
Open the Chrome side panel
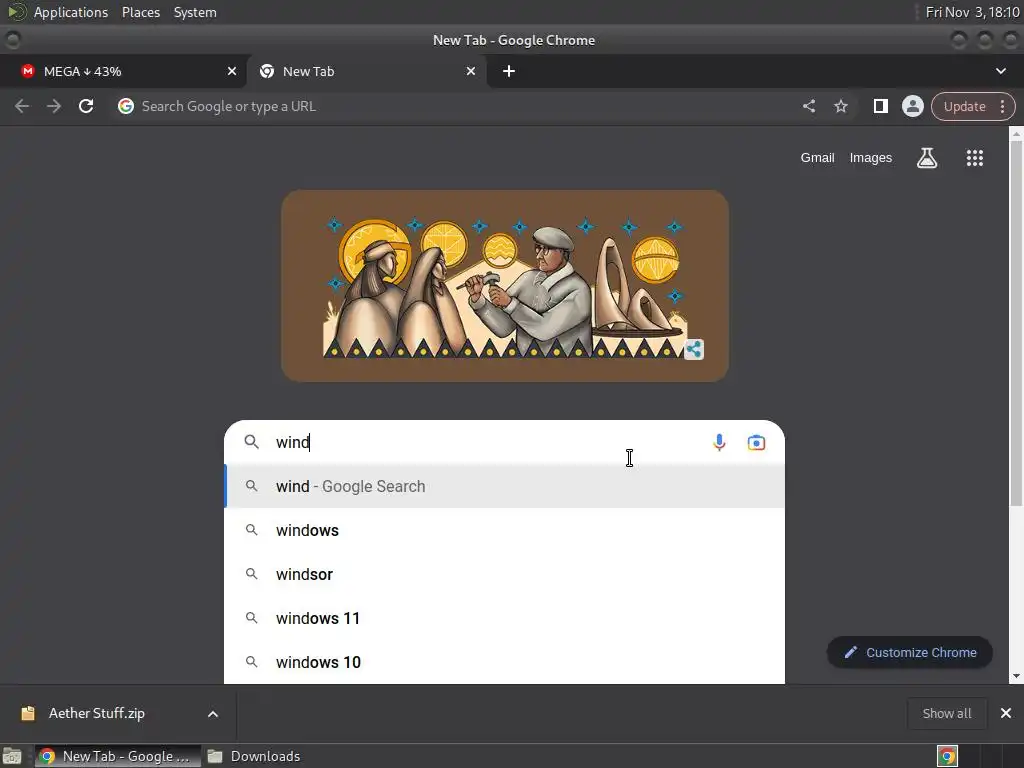pos(880,106)
